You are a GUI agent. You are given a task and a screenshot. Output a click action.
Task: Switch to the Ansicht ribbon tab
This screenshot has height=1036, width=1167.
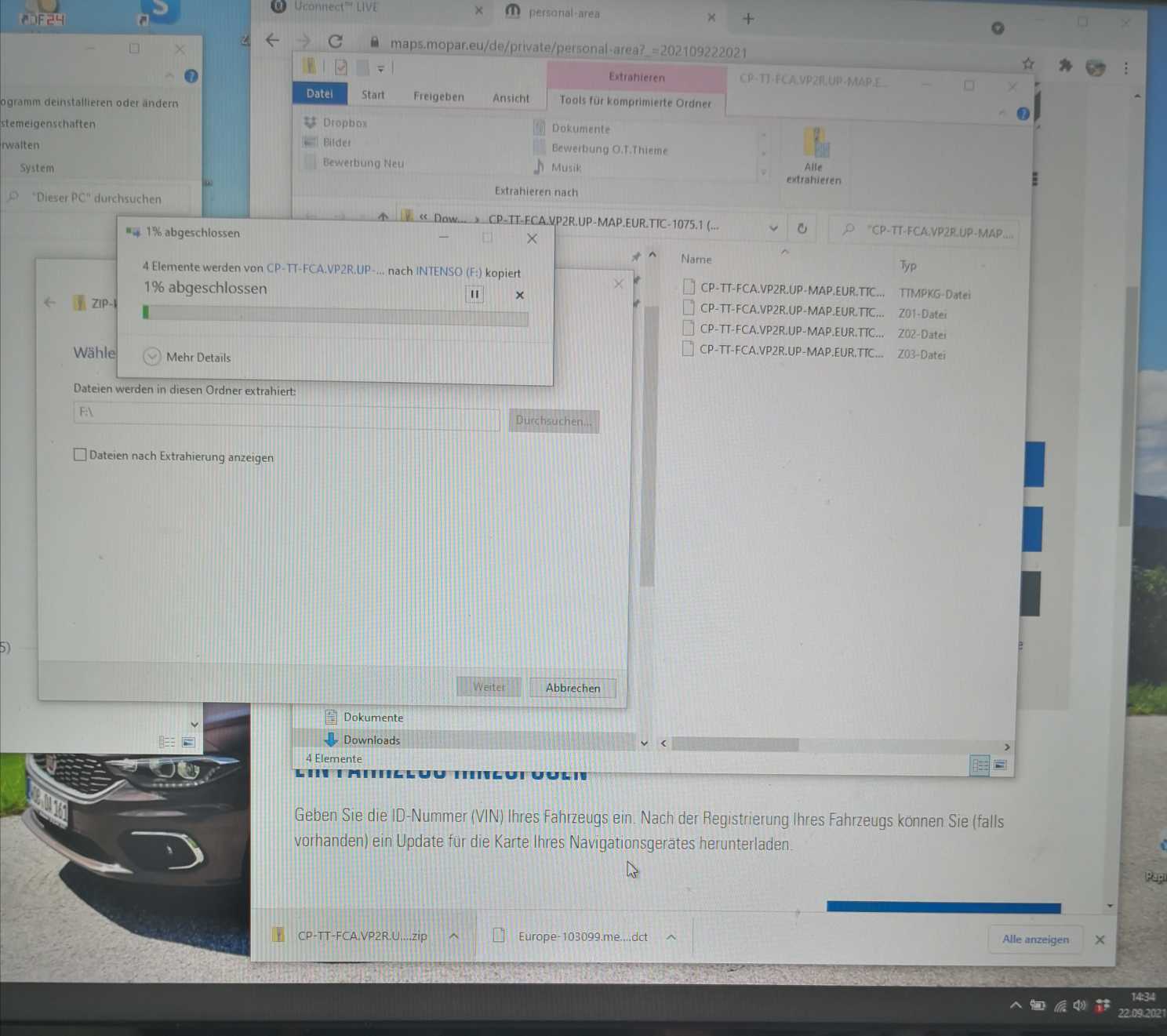[x=511, y=98]
